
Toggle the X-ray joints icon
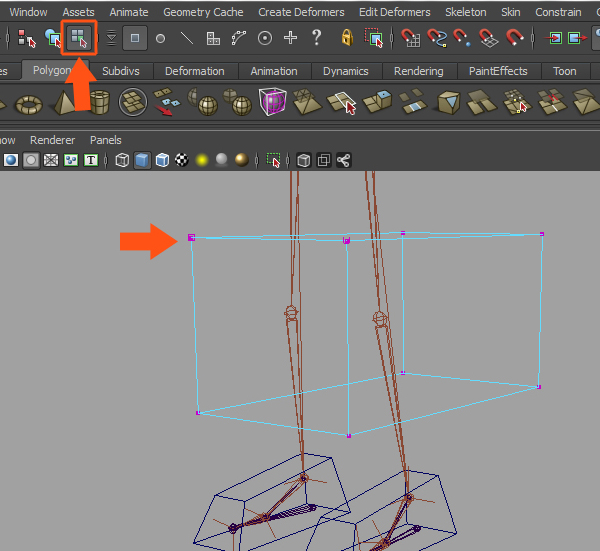tap(344, 160)
